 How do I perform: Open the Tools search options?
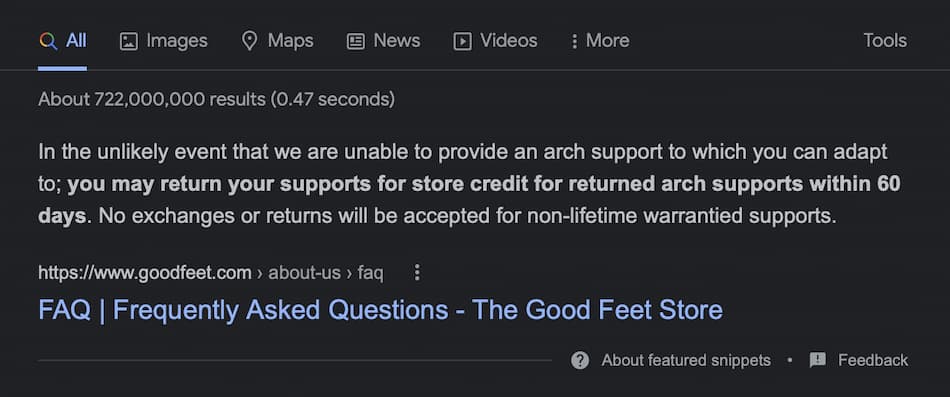[x=885, y=41]
